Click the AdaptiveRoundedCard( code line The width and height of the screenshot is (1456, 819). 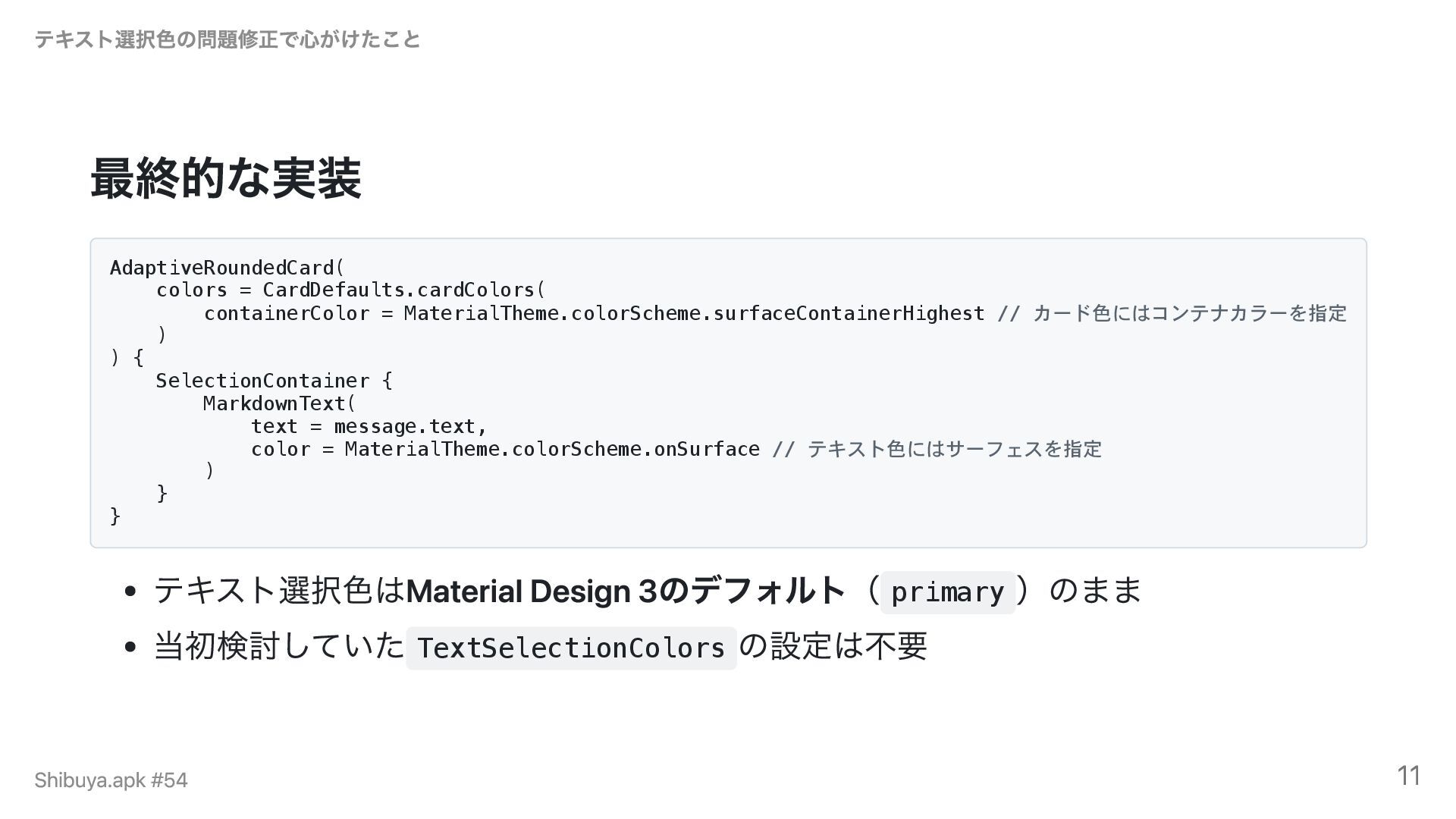227,268
